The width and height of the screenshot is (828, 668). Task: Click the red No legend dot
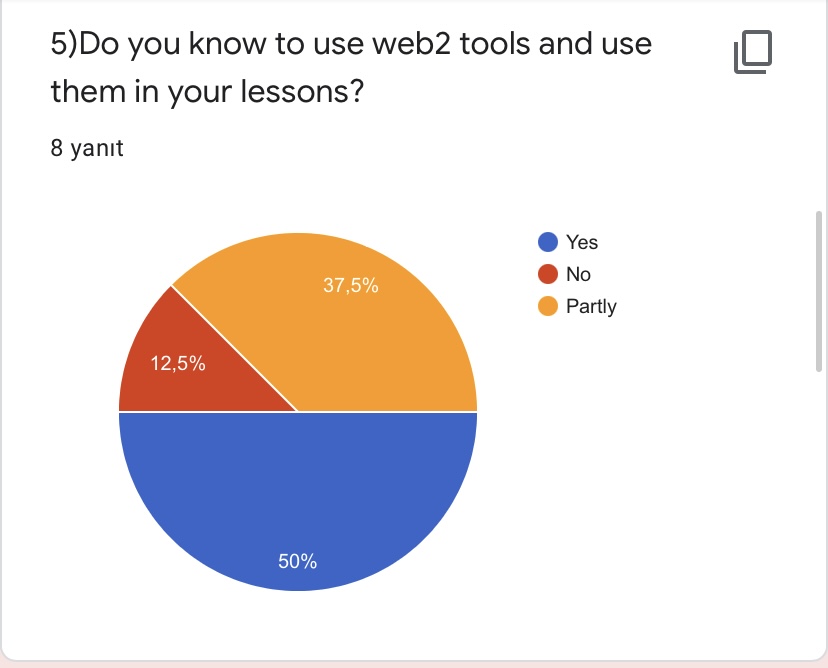[547, 274]
